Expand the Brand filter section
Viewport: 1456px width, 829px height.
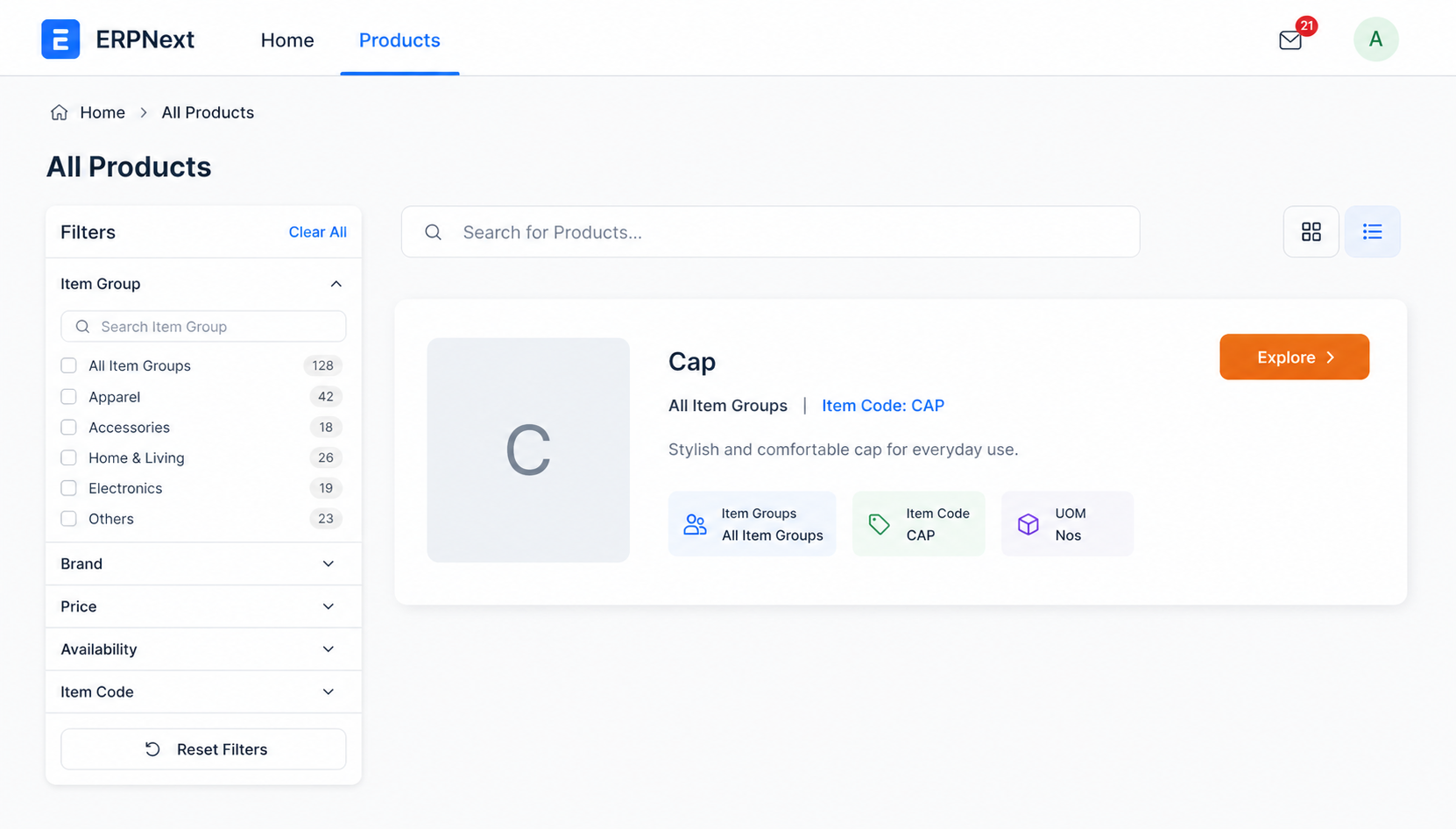click(x=203, y=563)
